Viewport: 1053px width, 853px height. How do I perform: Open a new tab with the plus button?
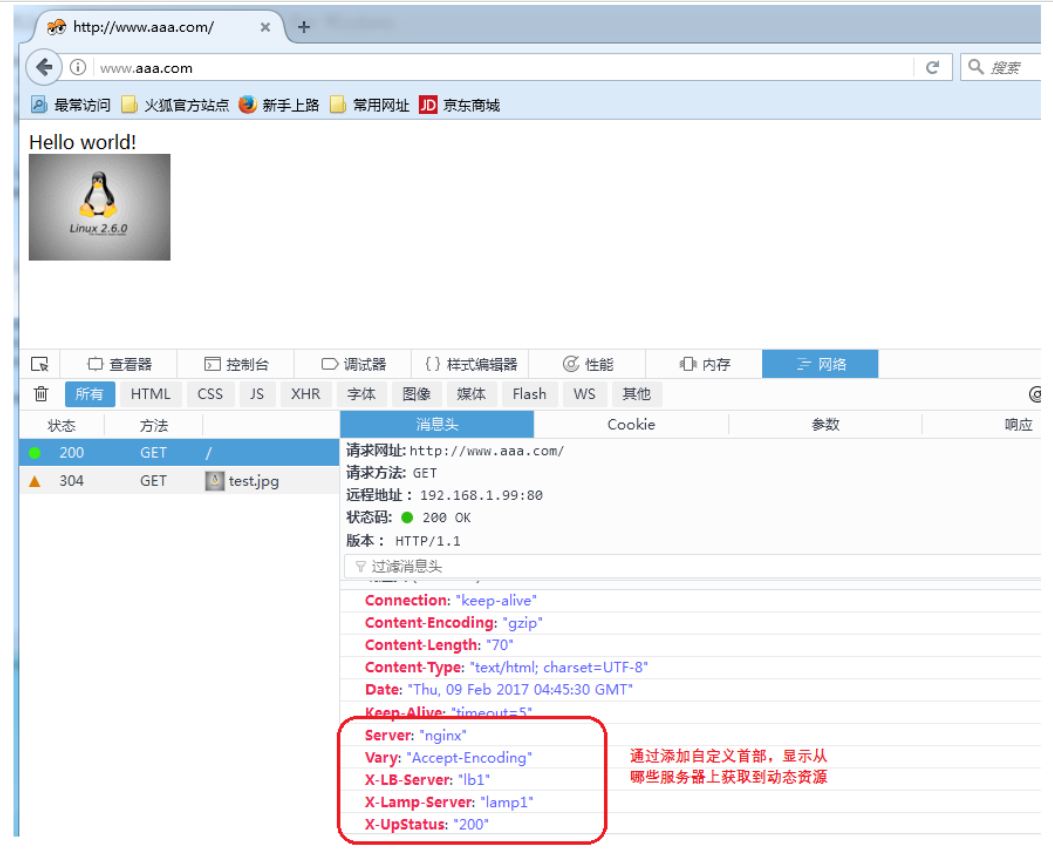pos(304,27)
